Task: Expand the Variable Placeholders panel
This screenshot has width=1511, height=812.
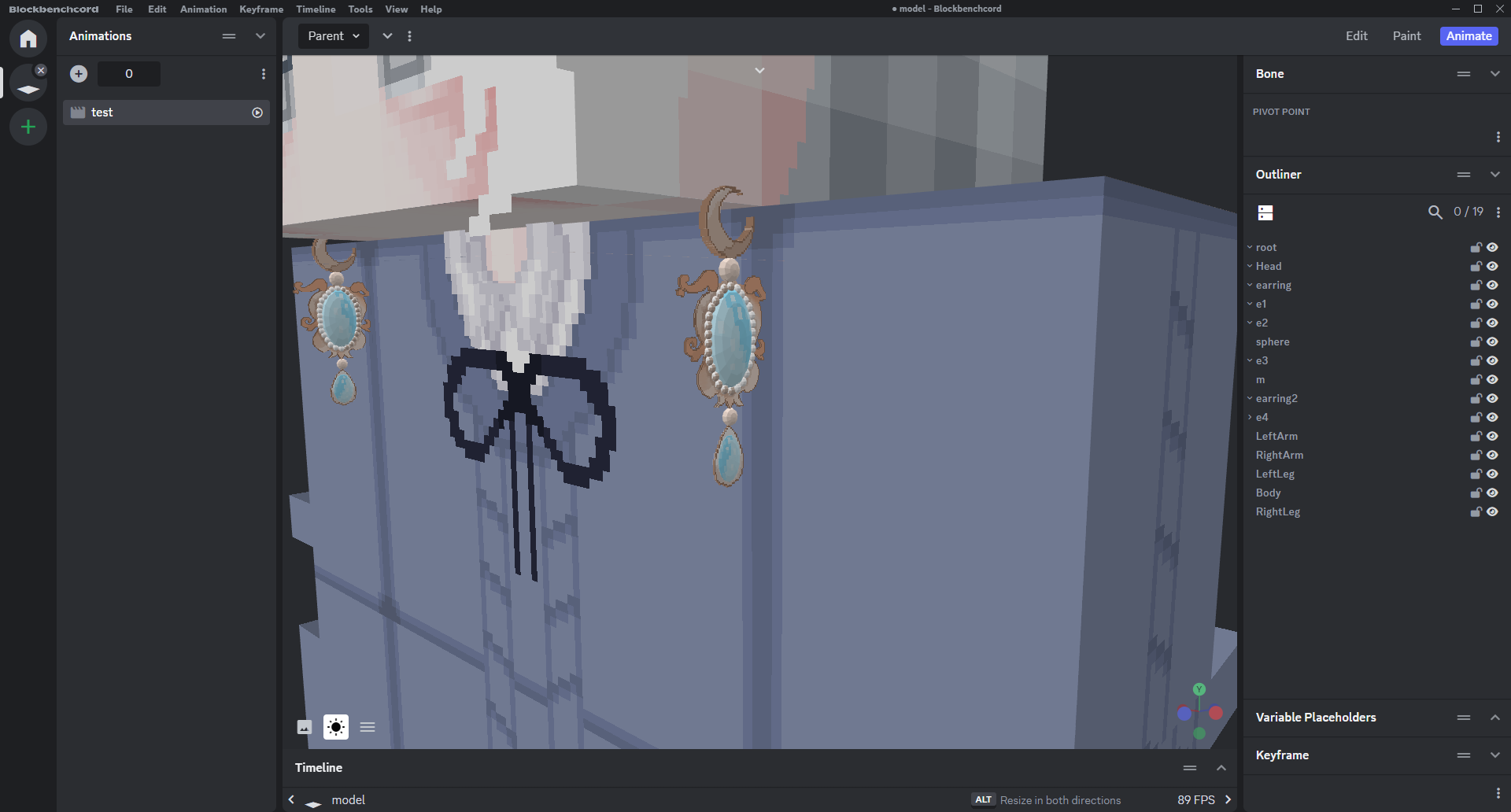Action: click(x=1495, y=718)
